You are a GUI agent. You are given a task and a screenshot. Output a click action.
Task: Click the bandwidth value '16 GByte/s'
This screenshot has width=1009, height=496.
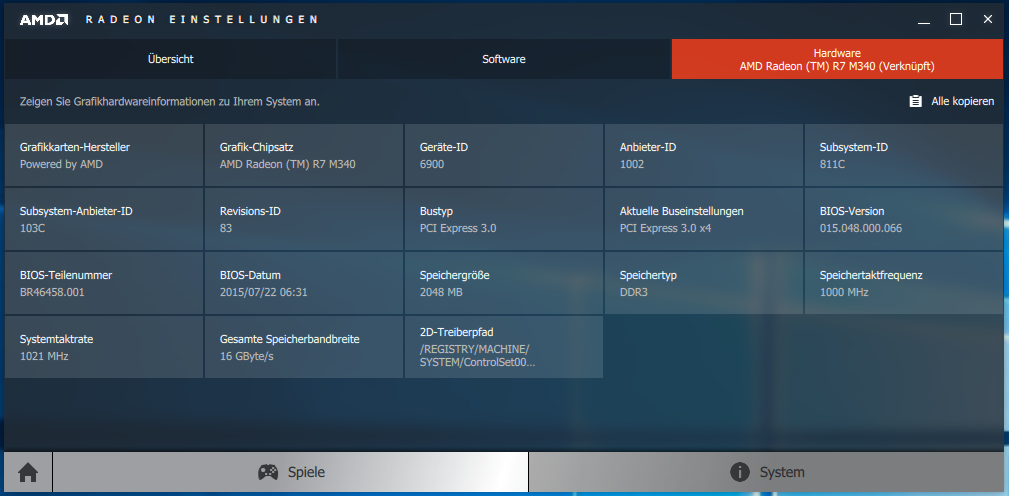(247, 356)
